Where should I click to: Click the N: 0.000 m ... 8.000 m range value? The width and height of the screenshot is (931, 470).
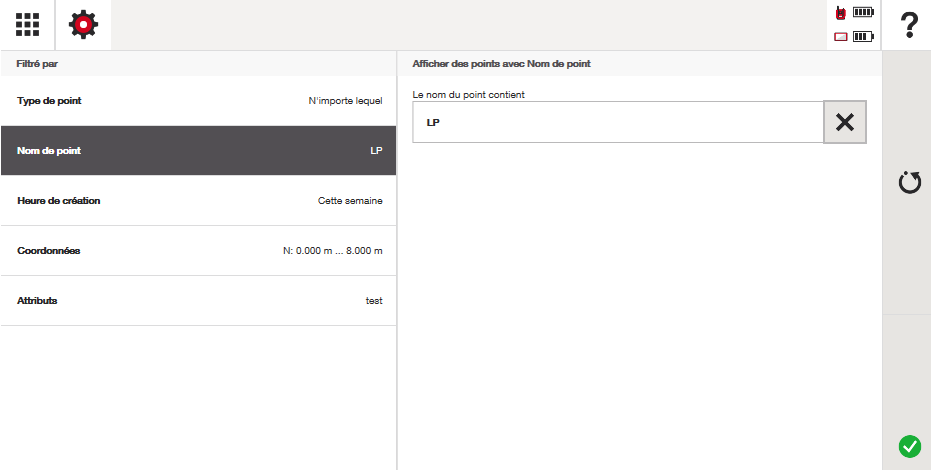(332, 251)
